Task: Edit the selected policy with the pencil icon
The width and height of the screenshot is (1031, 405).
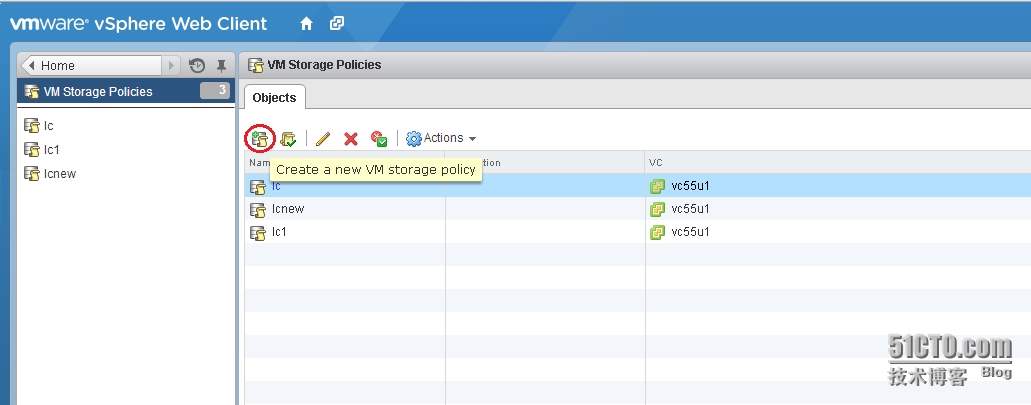Action: [322, 139]
